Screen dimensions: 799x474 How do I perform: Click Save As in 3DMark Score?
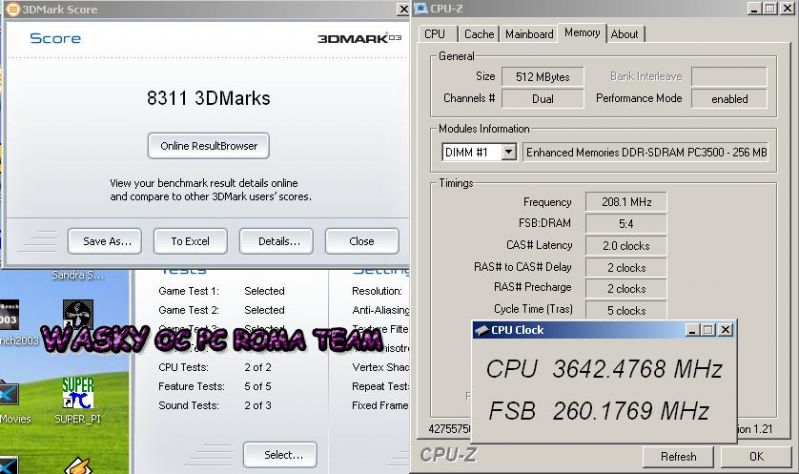104,241
